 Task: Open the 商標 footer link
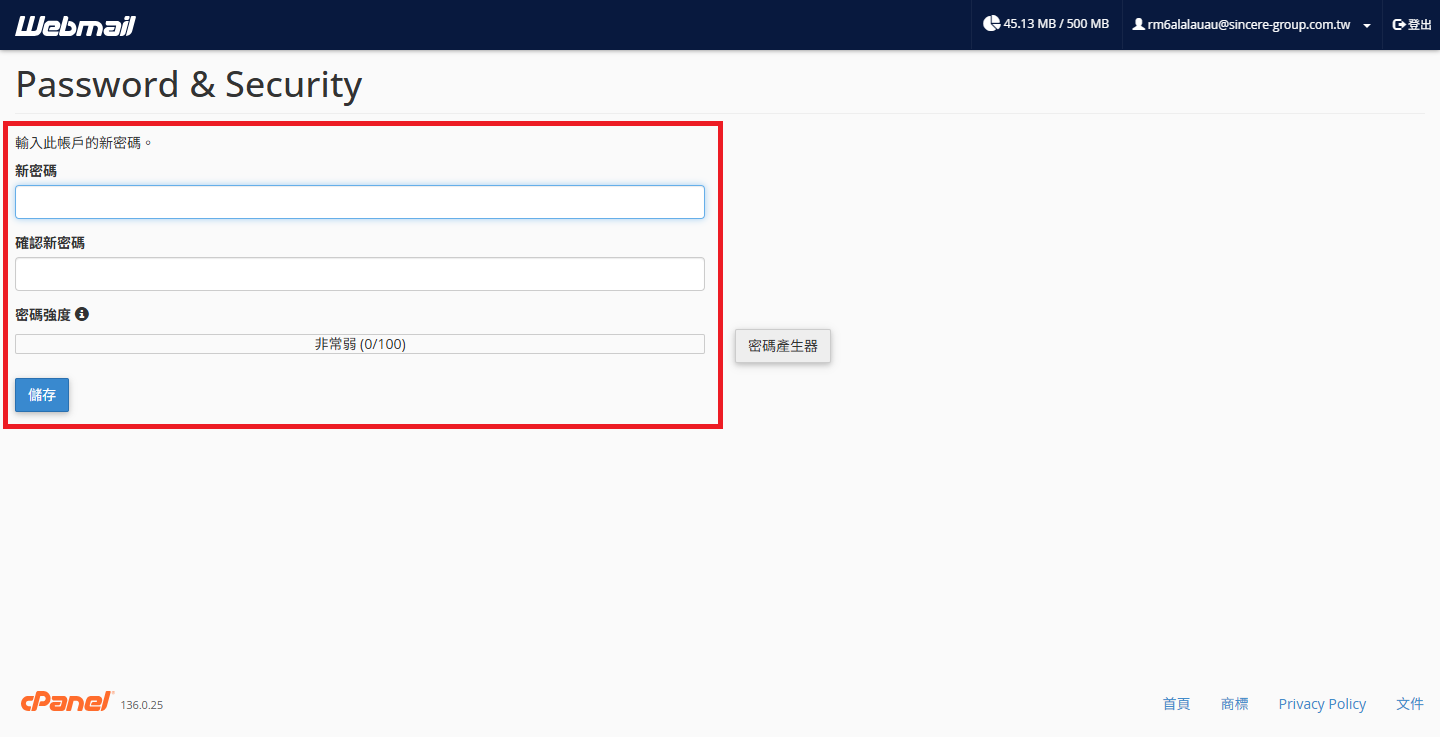click(1234, 704)
